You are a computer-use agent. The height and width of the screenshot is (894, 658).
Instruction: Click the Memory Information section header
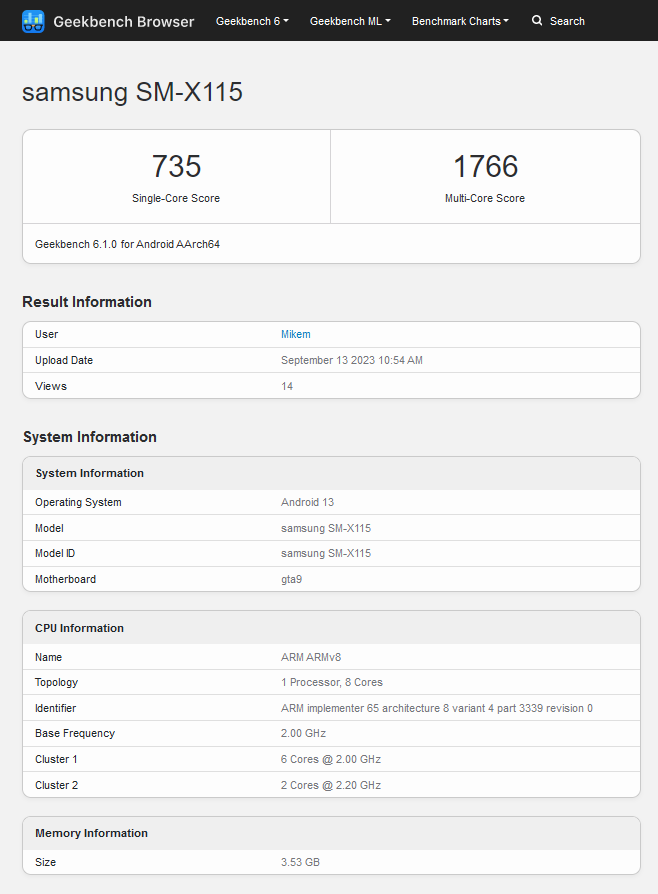click(x=331, y=833)
